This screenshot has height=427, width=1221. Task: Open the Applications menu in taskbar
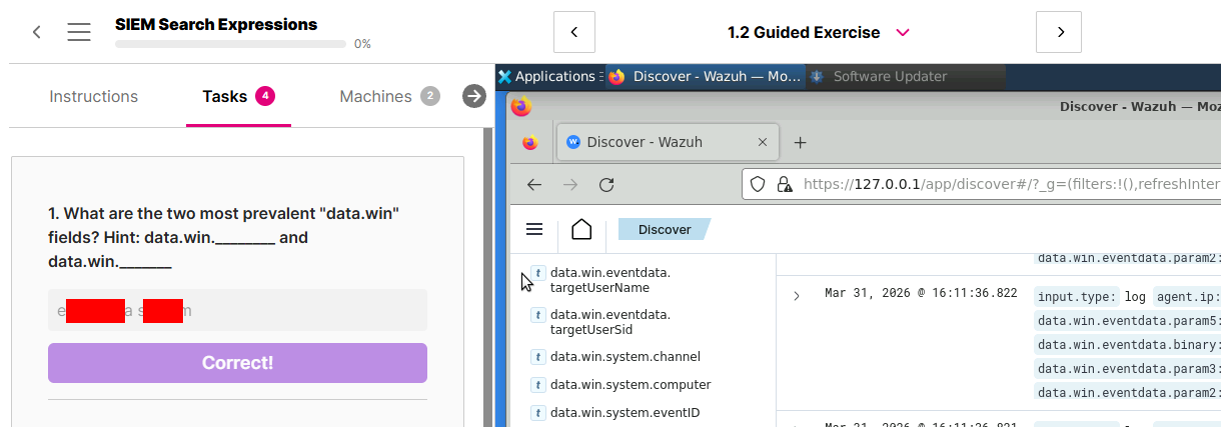[546, 76]
